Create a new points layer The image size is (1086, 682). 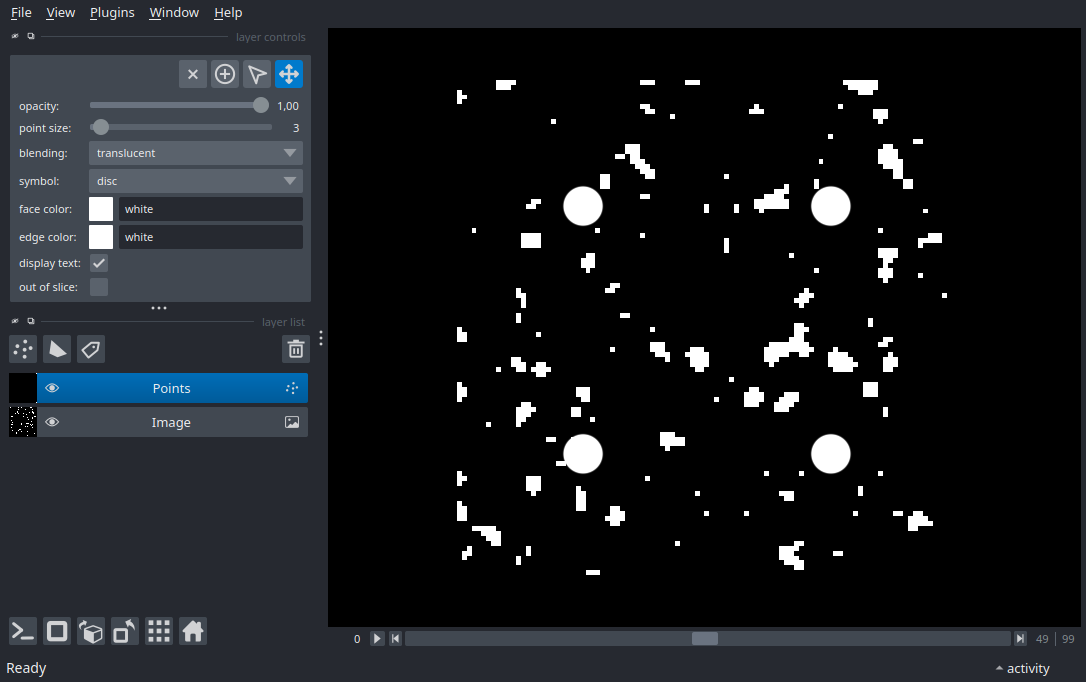coord(23,349)
